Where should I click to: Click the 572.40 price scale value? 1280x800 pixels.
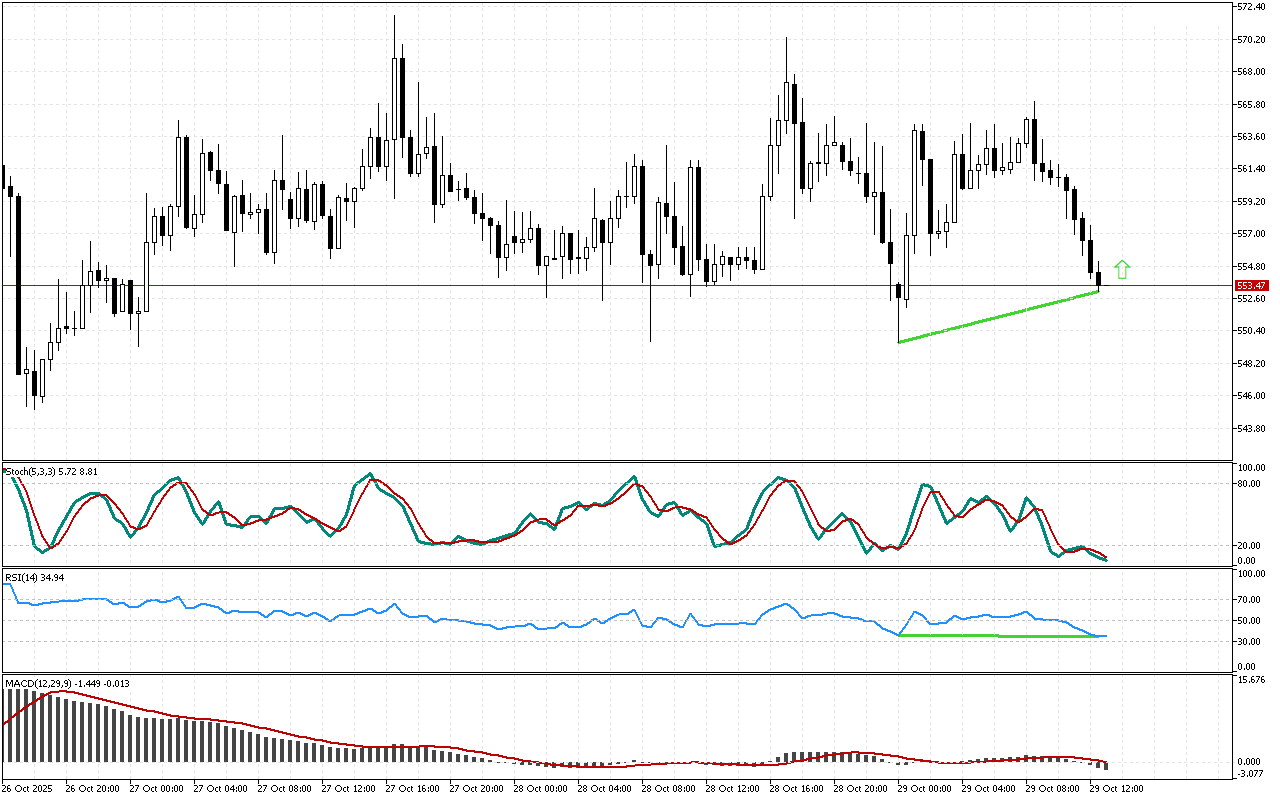[1251, 7]
